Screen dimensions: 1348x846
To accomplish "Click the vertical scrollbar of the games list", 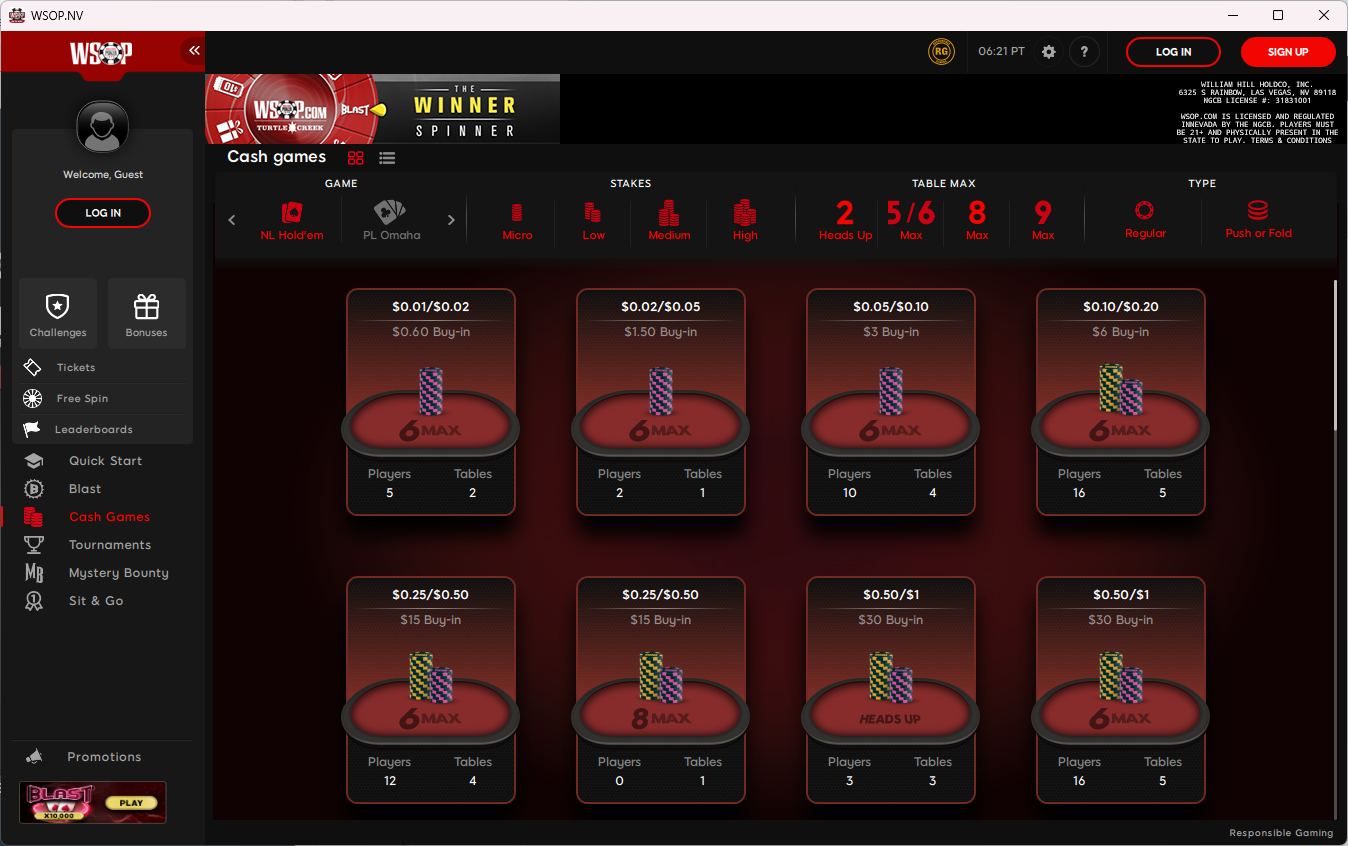I will tap(1336, 355).
